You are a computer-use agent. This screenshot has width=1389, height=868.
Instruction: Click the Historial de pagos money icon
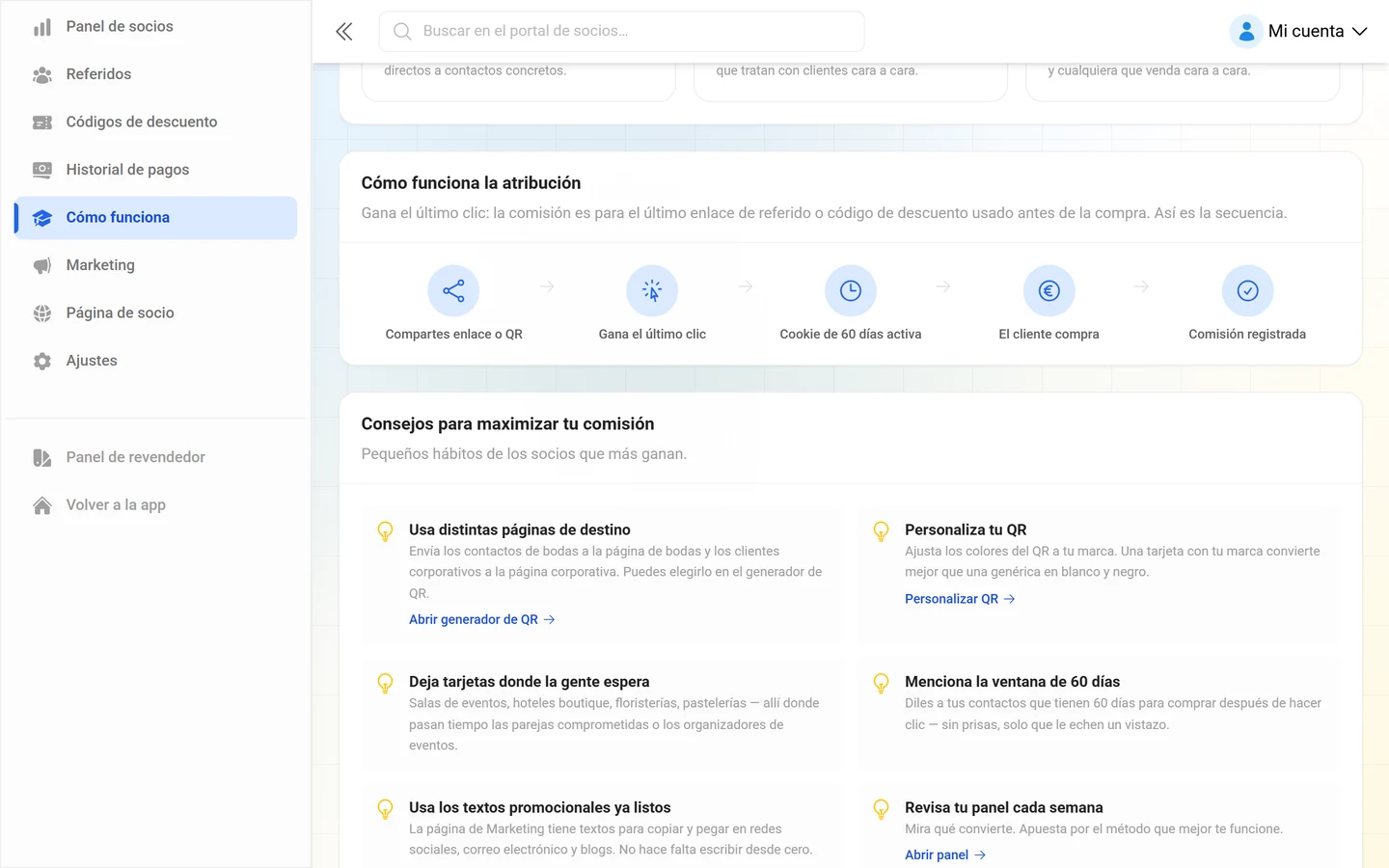pos(42,170)
